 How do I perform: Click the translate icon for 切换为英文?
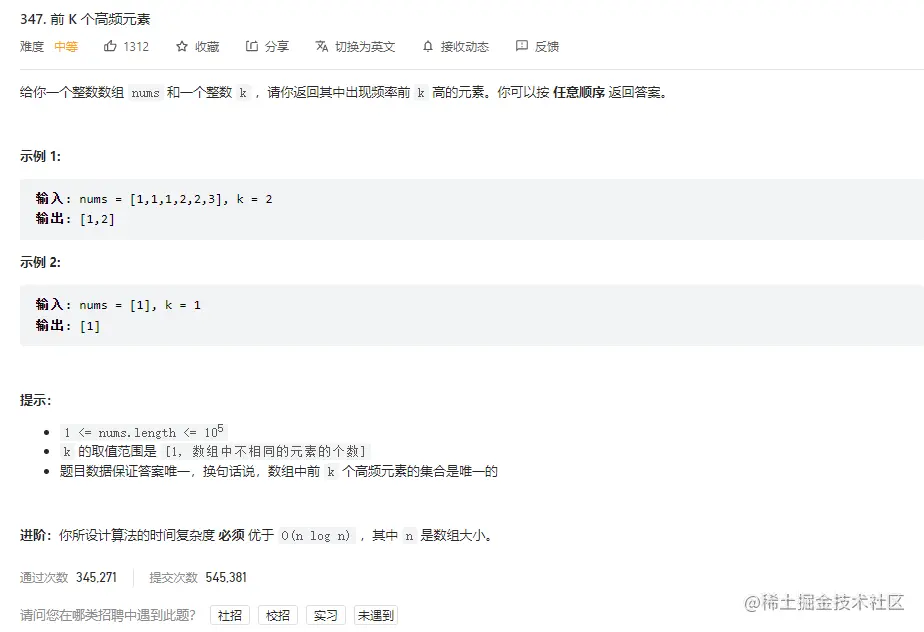point(322,46)
